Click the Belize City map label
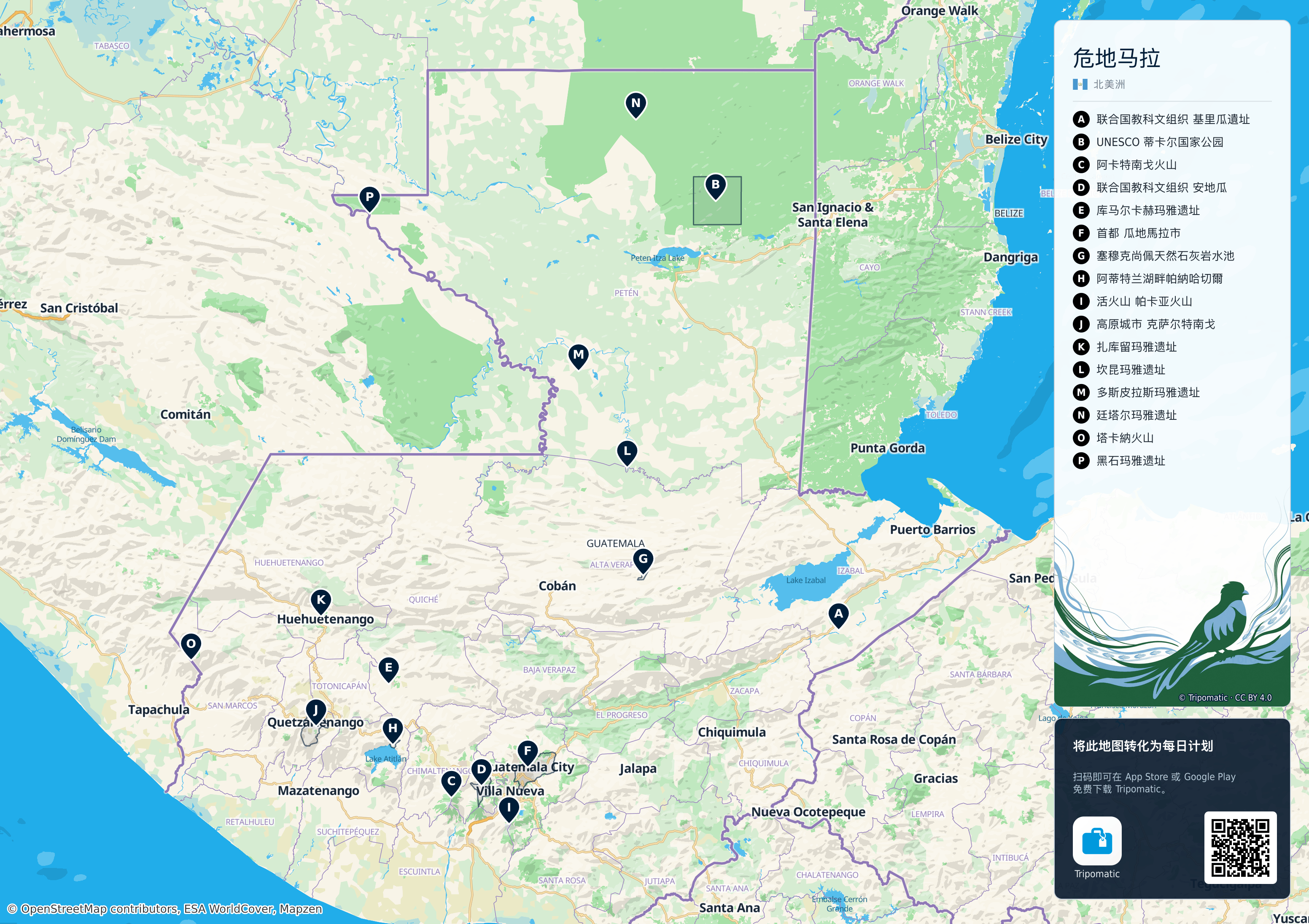 [1016, 140]
